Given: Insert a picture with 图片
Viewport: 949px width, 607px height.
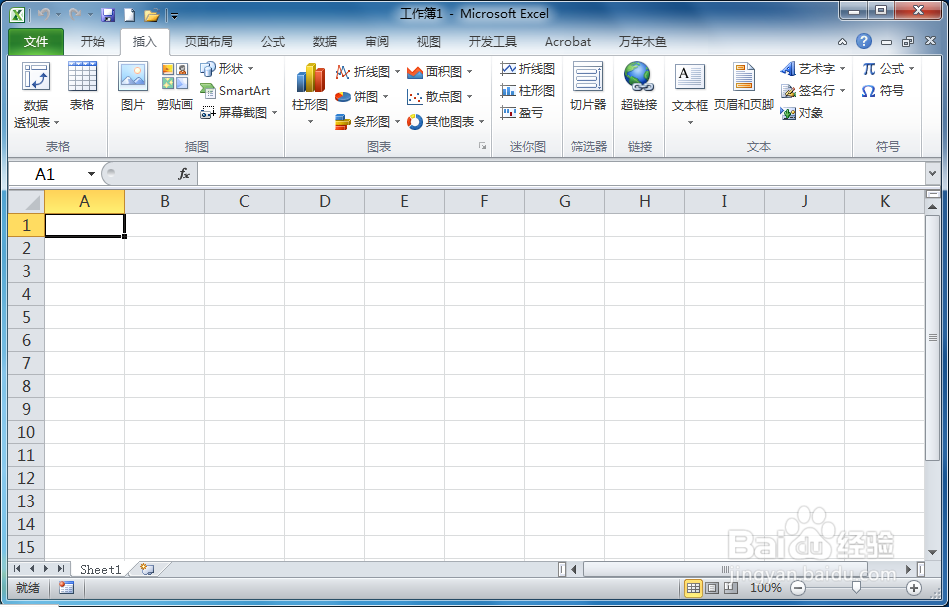Looking at the screenshot, I should coord(133,87).
